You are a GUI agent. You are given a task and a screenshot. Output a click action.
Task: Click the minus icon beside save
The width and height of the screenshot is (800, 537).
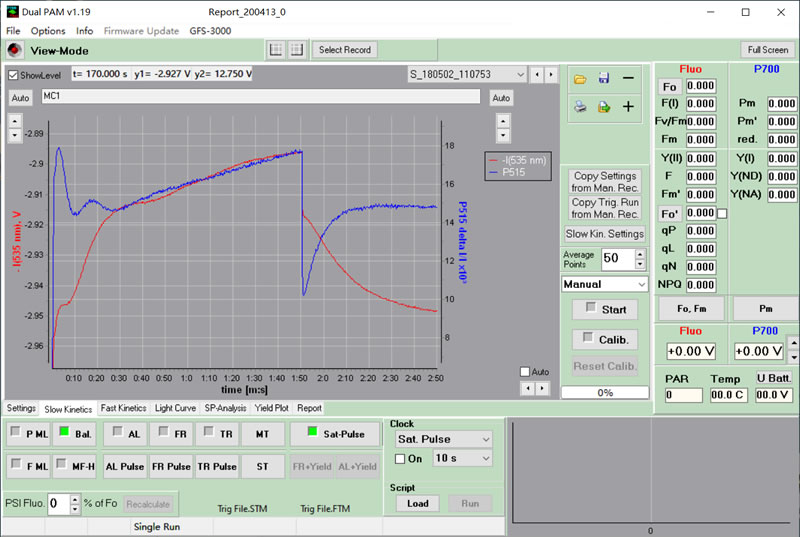point(628,78)
